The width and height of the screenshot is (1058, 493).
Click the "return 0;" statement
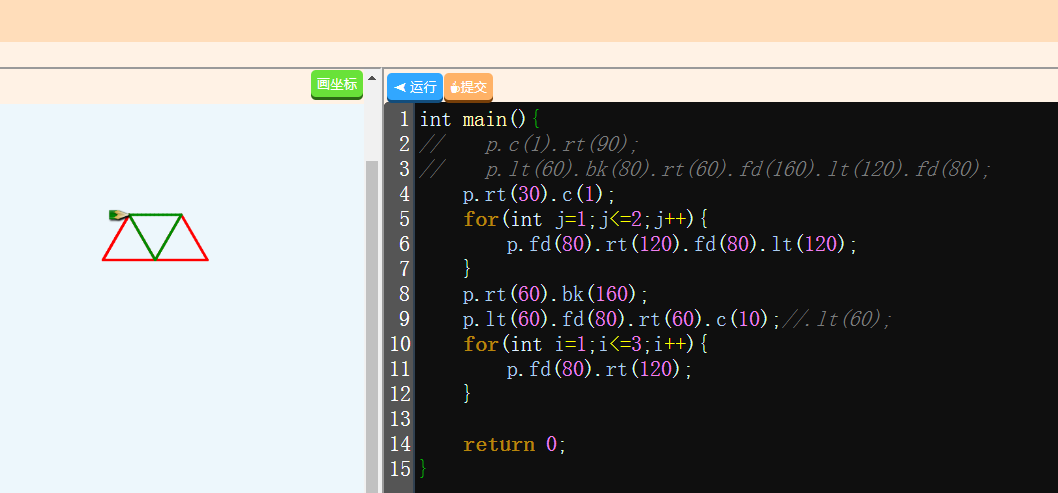pyautogui.click(x=515, y=444)
